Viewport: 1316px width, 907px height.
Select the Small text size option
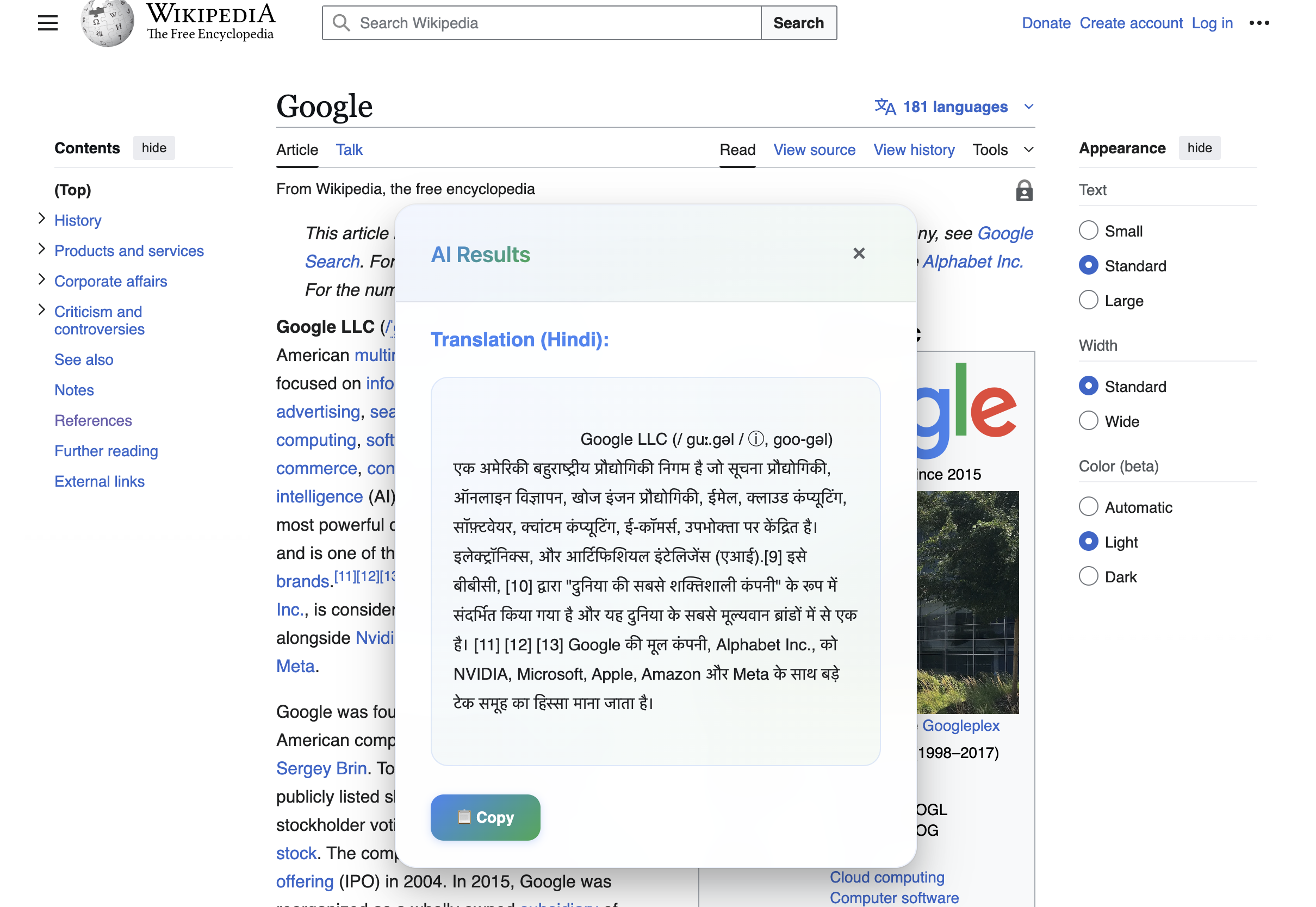1088,231
